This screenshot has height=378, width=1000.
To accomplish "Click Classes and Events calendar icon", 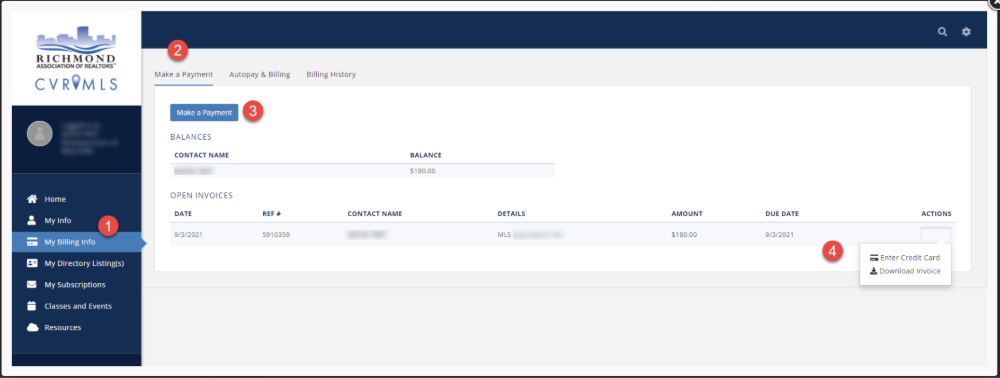I will tap(32, 306).
